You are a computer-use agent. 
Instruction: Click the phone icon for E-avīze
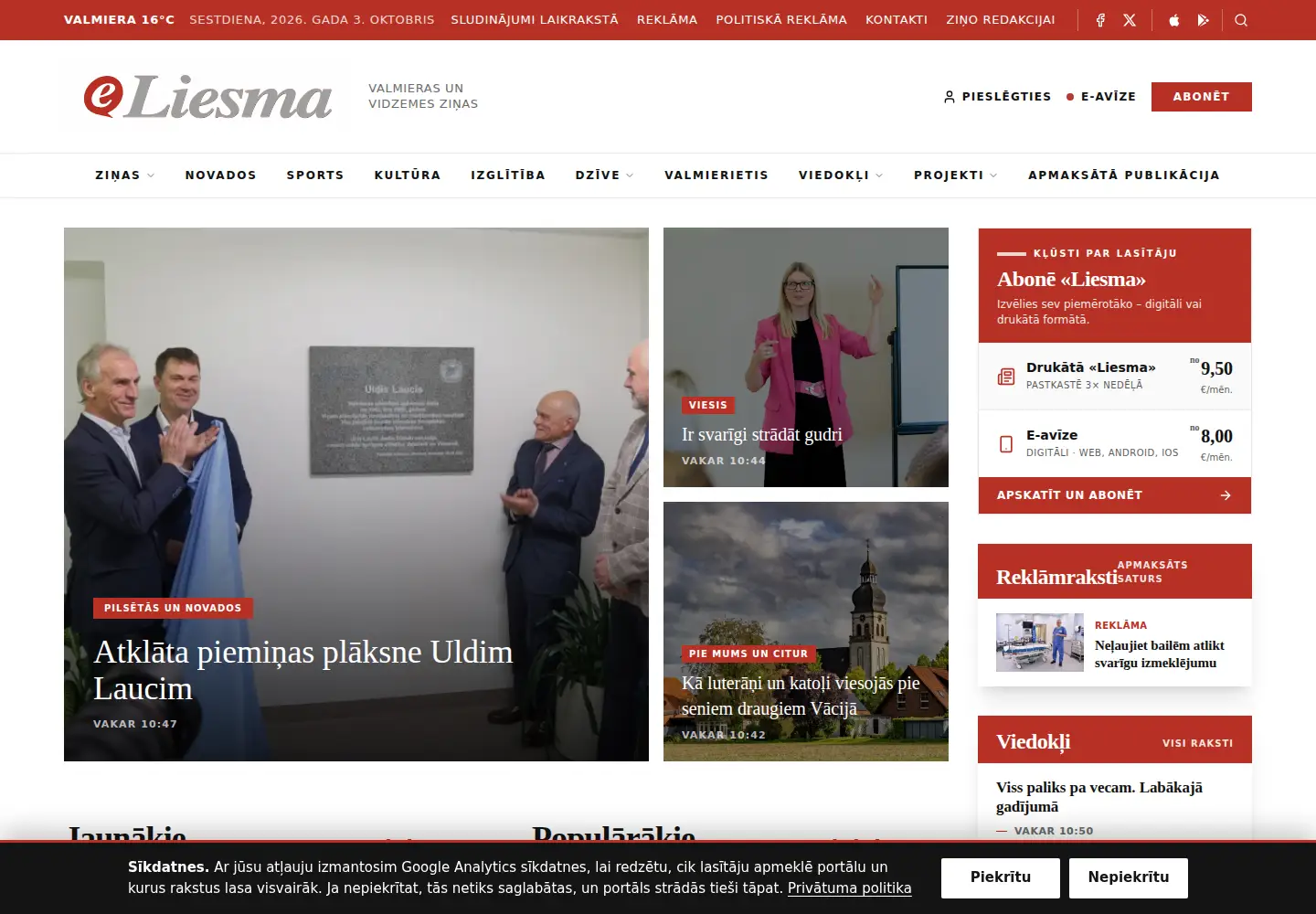[1006, 444]
